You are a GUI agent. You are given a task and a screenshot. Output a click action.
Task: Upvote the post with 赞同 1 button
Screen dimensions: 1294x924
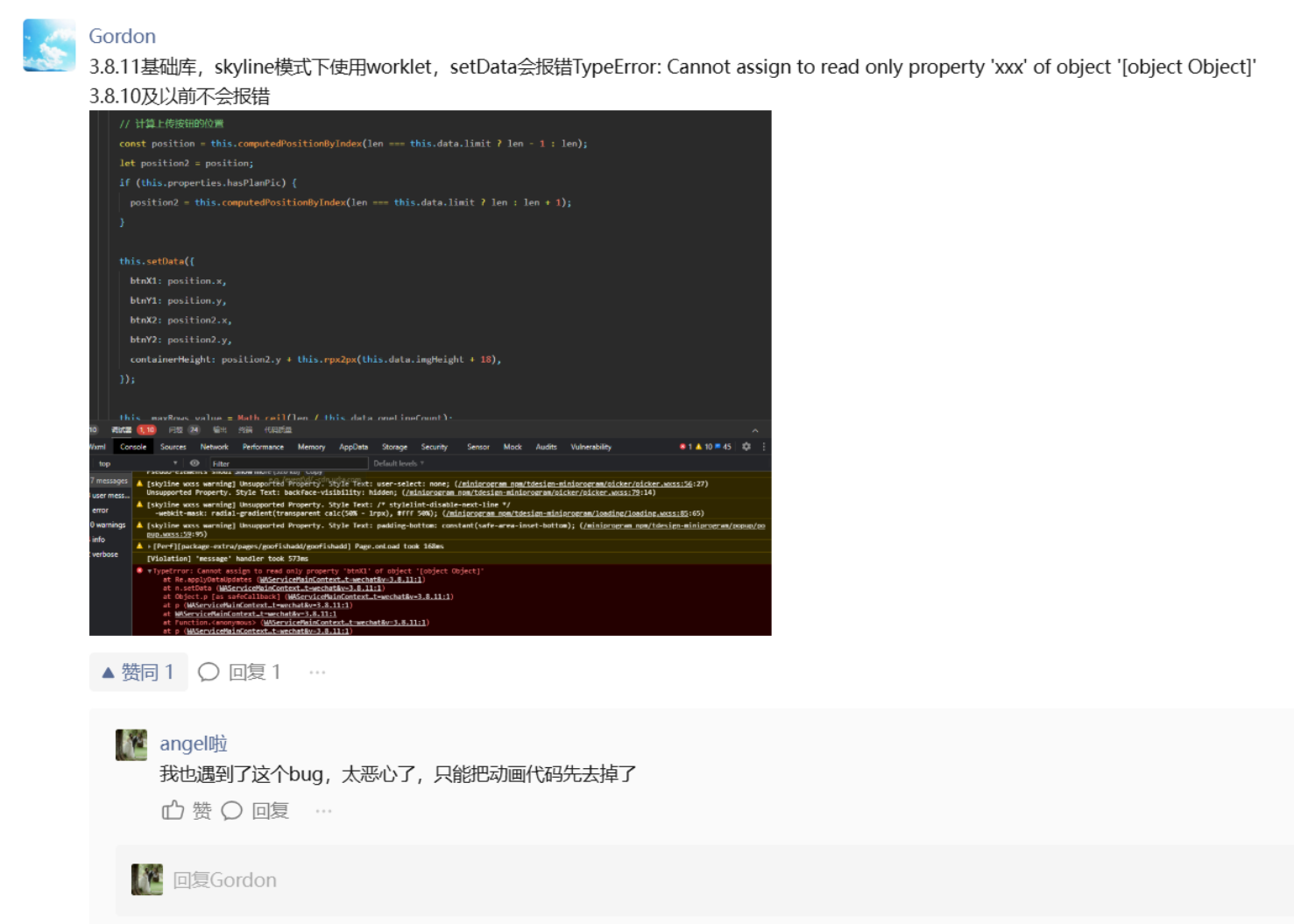pos(138,672)
